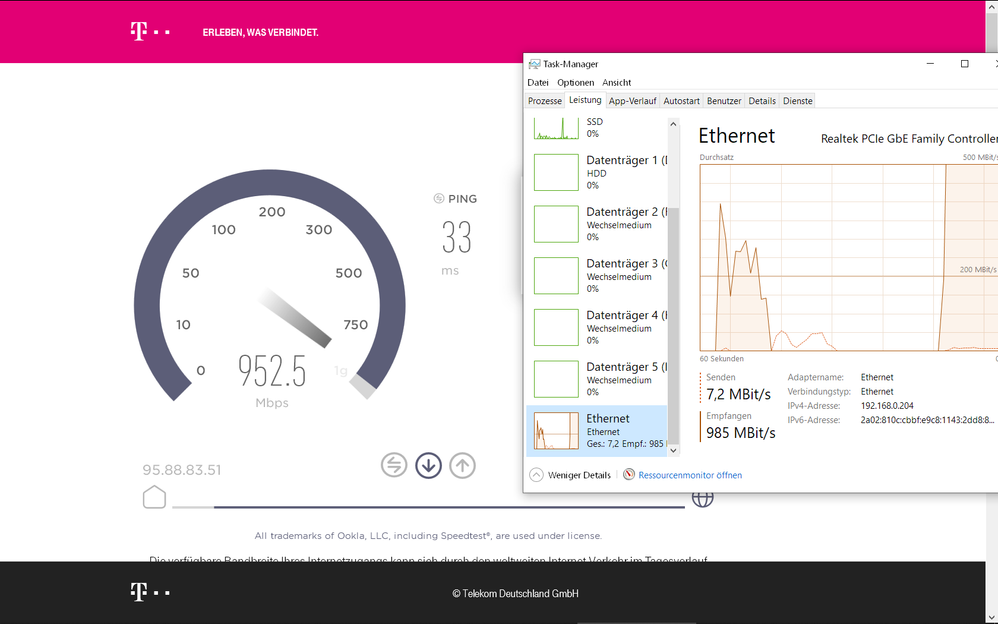
Task: Select Datenträger 3 entry
Action: click(x=596, y=275)
